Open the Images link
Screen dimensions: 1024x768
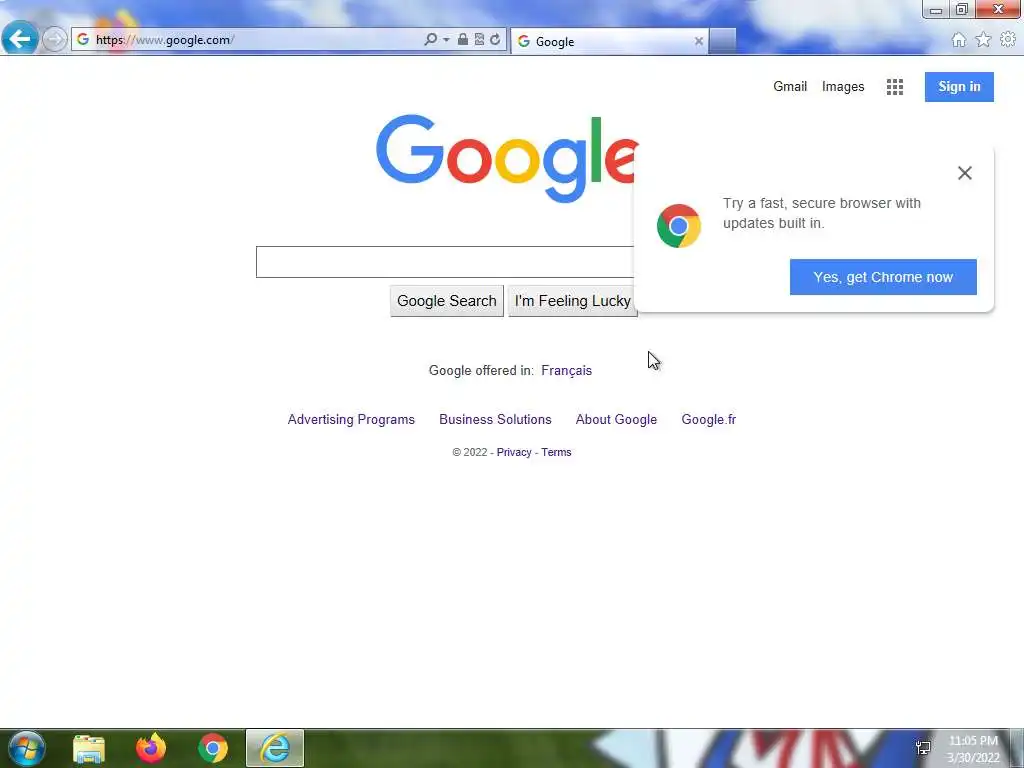842,87
